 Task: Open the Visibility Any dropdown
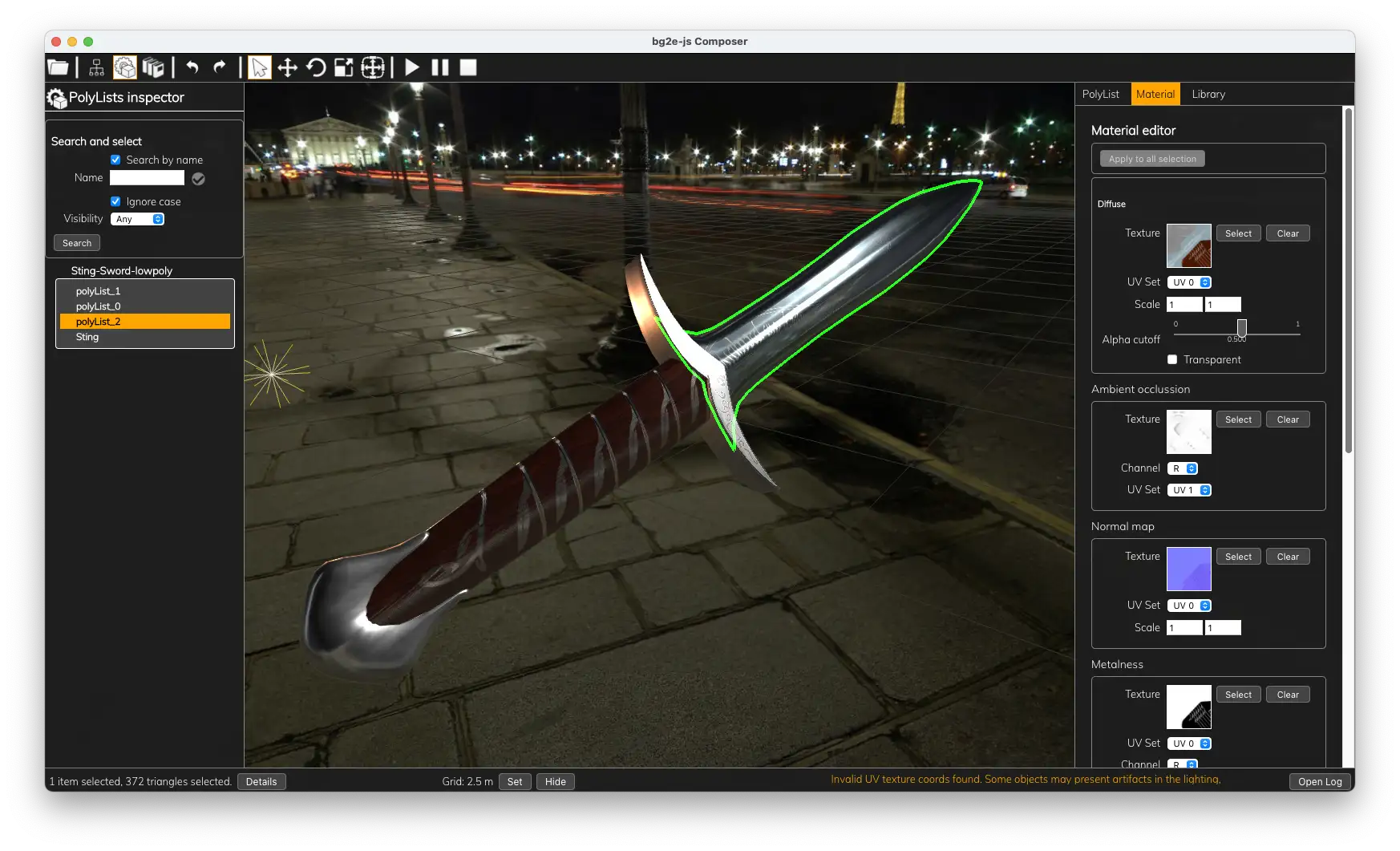tap(137, 219)
